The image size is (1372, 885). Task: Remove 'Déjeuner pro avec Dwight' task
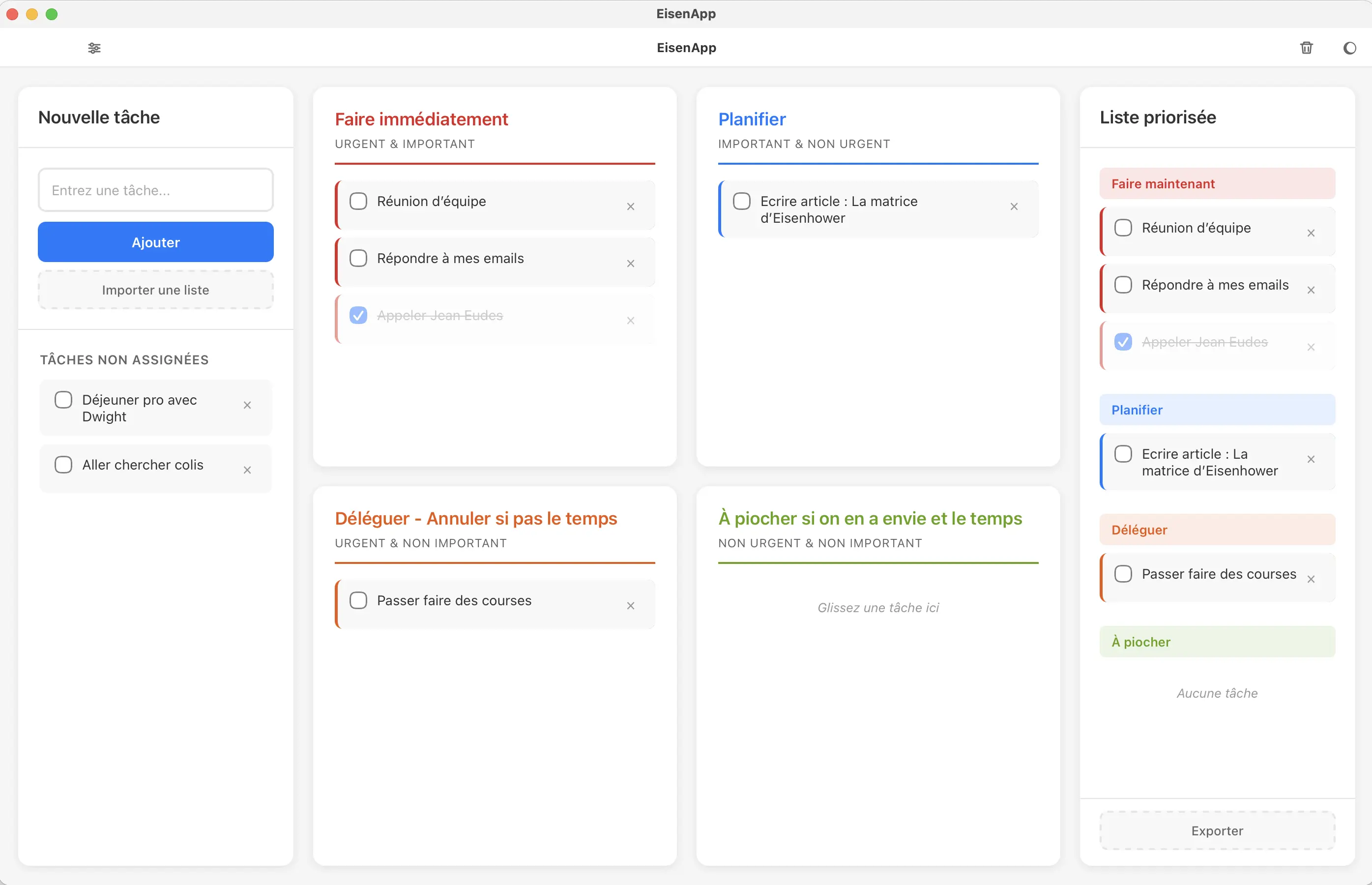pyautogui.click(x=248, y=405)
